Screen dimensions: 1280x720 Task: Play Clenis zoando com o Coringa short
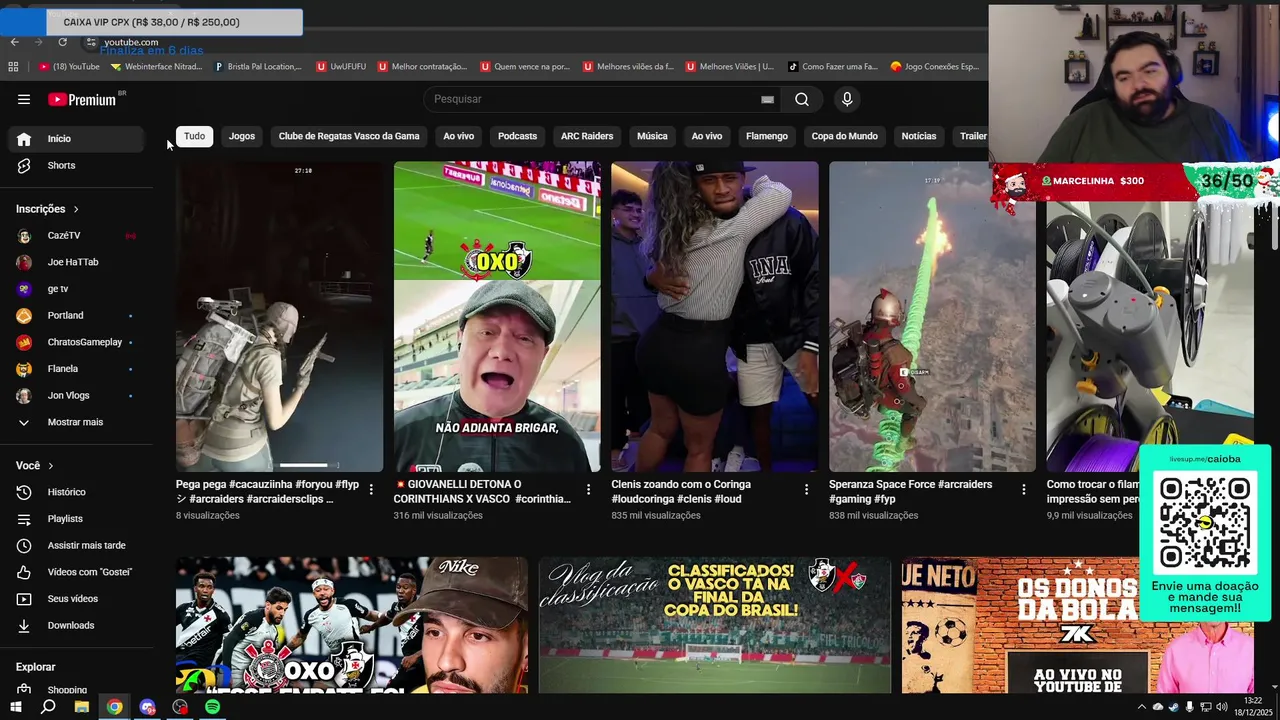714,316
